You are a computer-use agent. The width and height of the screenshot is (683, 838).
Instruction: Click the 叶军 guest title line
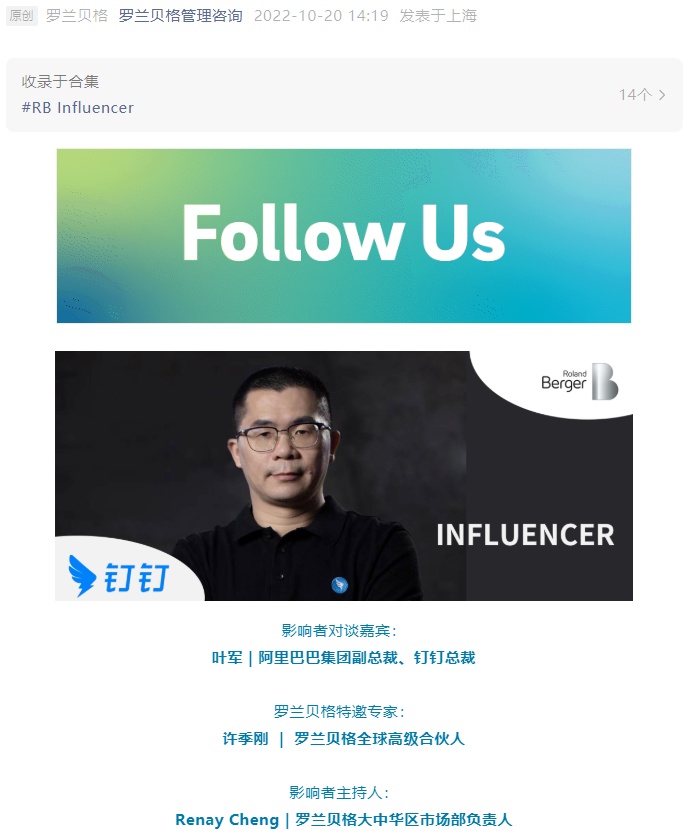pyautogui.click(x=344, y=657)
